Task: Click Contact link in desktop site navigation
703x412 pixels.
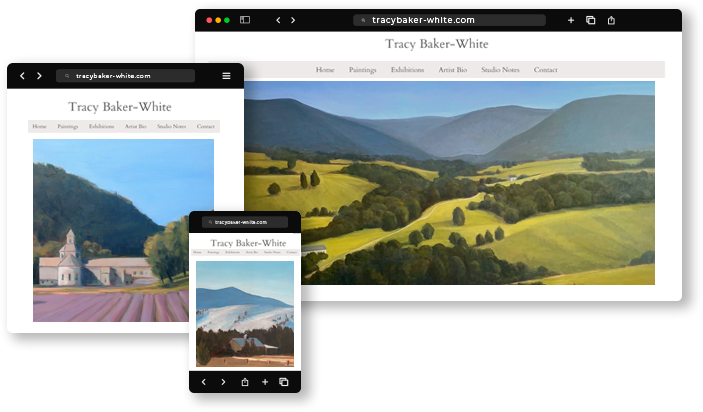Action: tap(545, 70)
